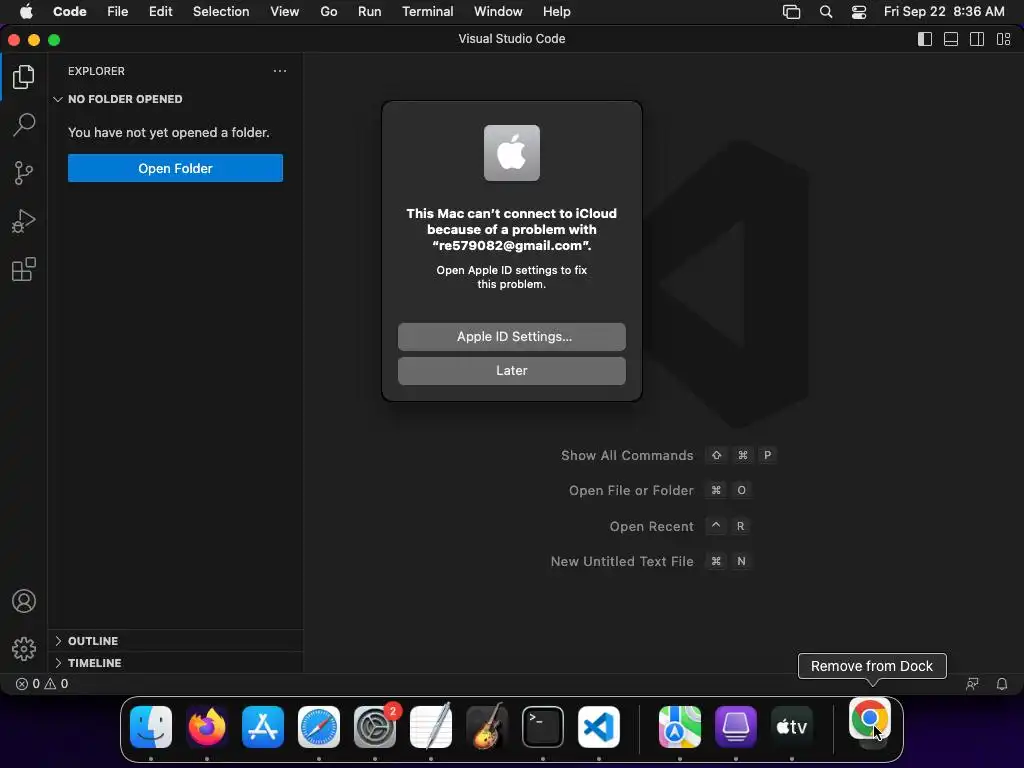Image resolution: width=1024 pixels, height=768 pixels.
Task: Open TextEdit from the Dock
Action: point(431,726)
